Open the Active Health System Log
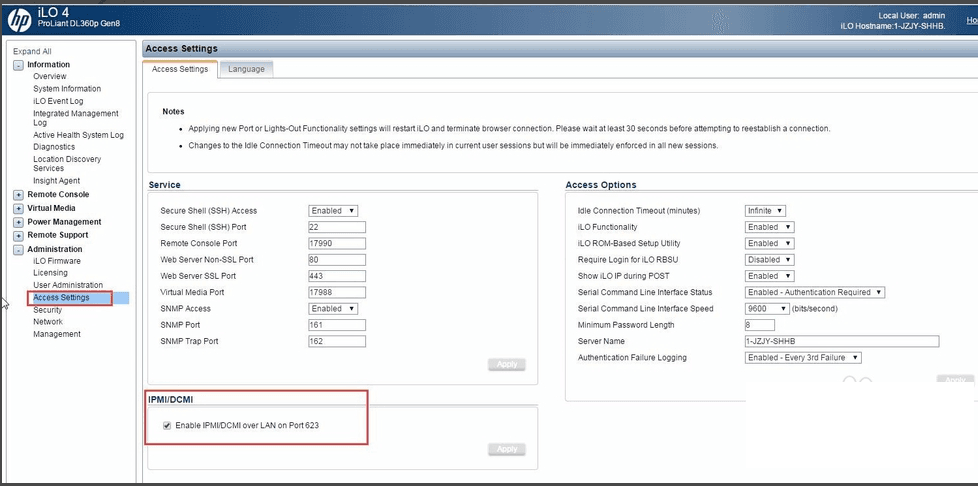 (x=79, y=135)
